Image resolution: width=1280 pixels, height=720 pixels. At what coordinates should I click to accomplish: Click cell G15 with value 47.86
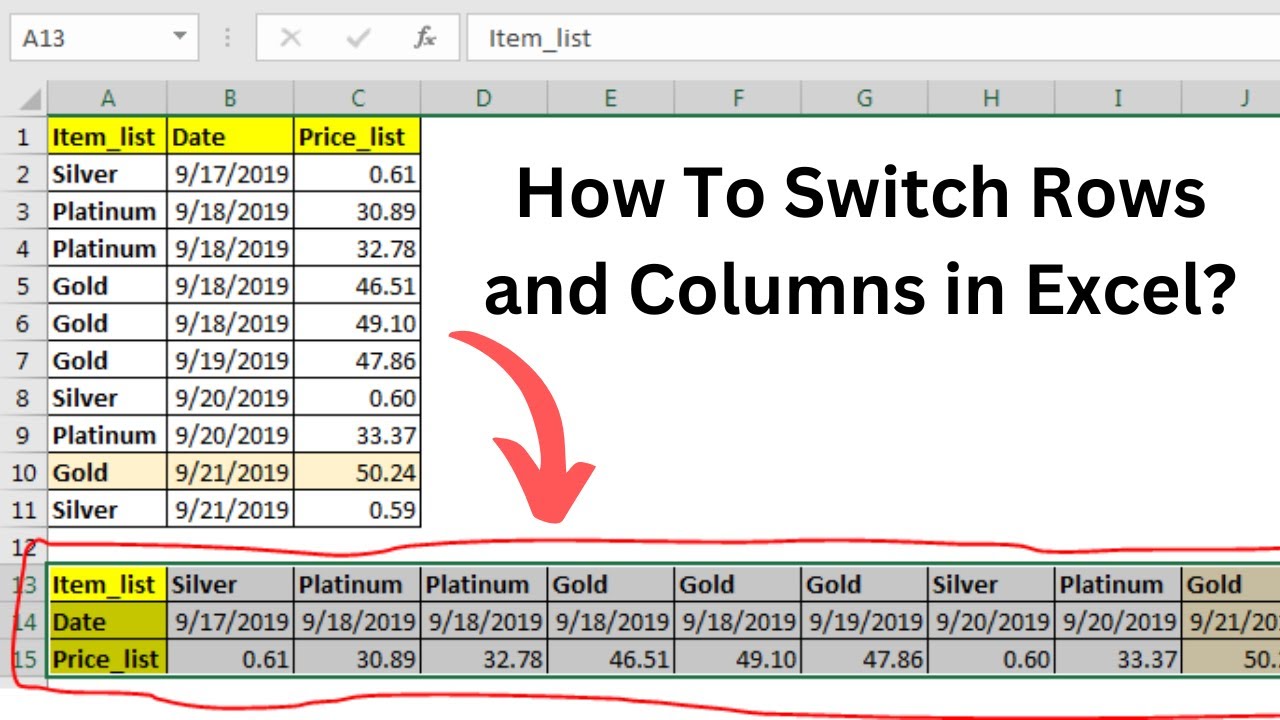864,660
